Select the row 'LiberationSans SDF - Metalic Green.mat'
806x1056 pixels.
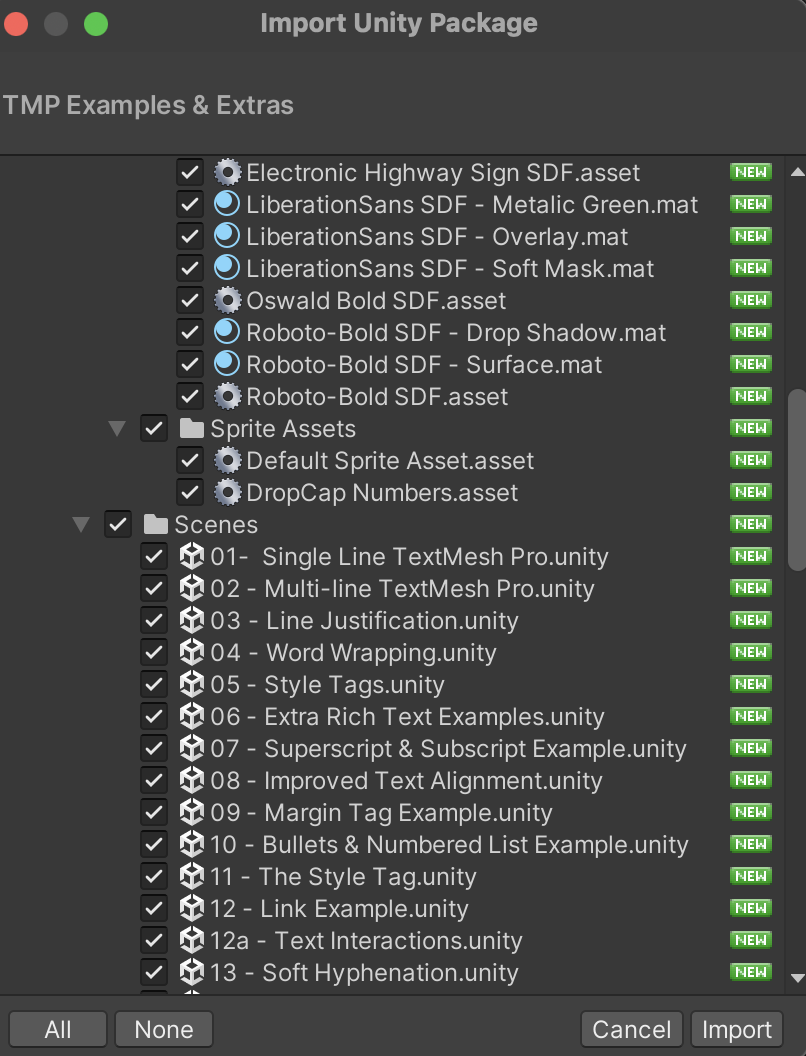click(392, 204)
